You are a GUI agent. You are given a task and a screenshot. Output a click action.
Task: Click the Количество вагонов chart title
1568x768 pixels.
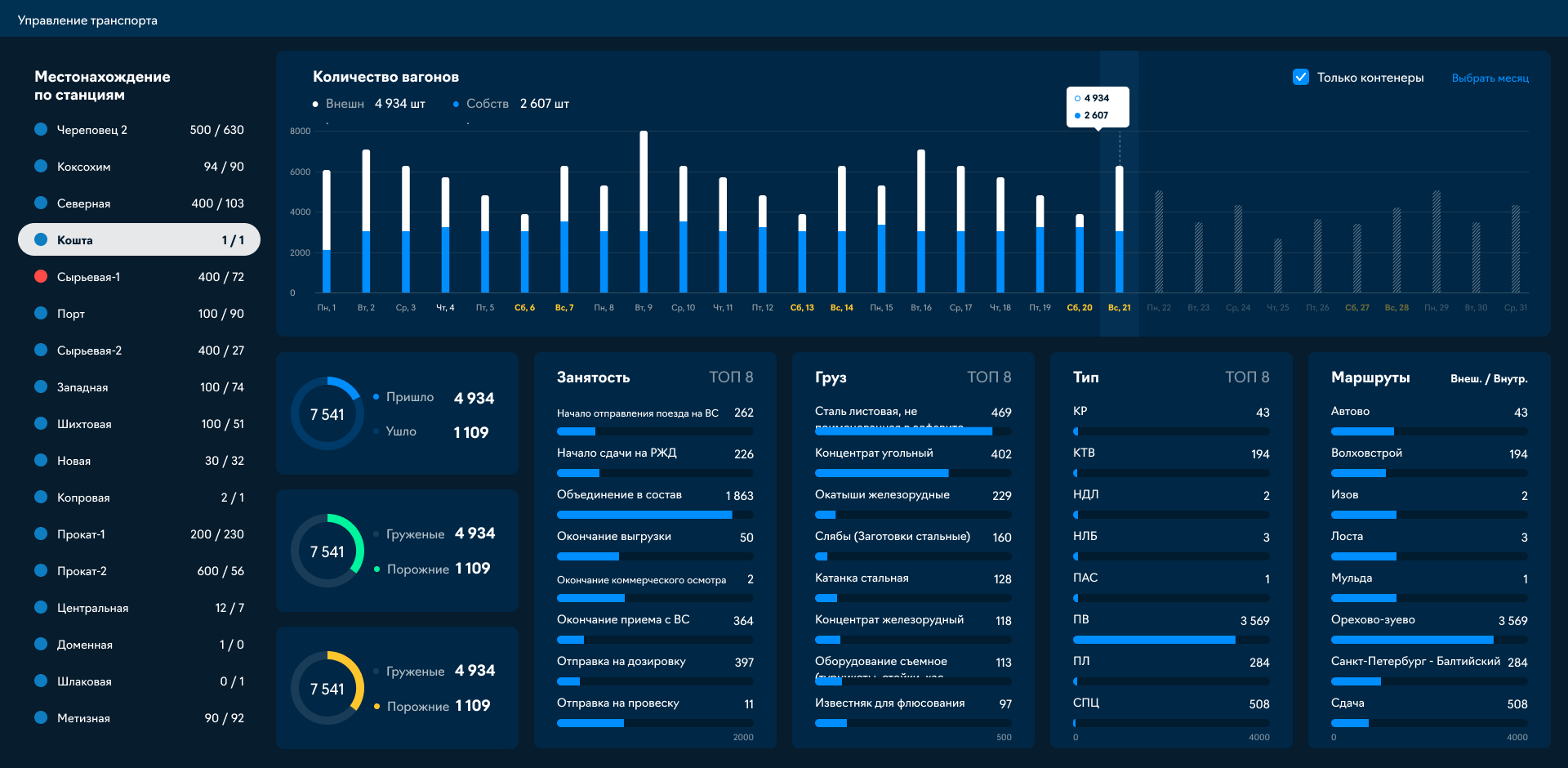[385, 77]
